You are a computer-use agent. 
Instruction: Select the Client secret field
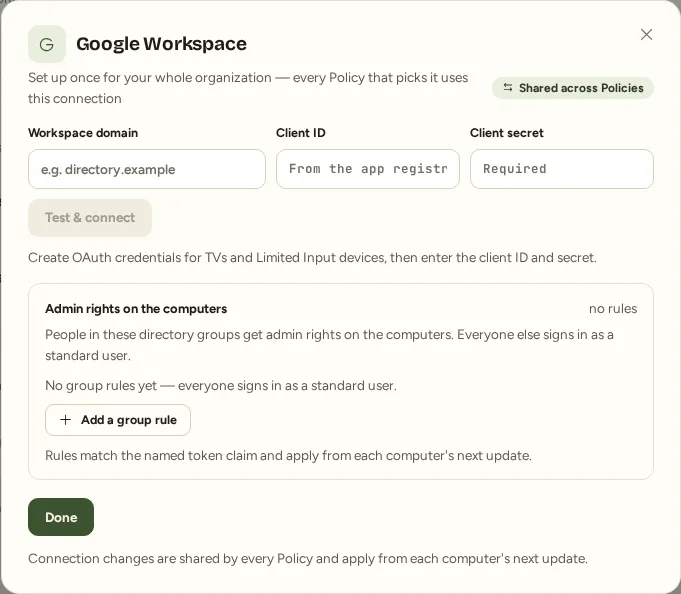pos(562,169)
